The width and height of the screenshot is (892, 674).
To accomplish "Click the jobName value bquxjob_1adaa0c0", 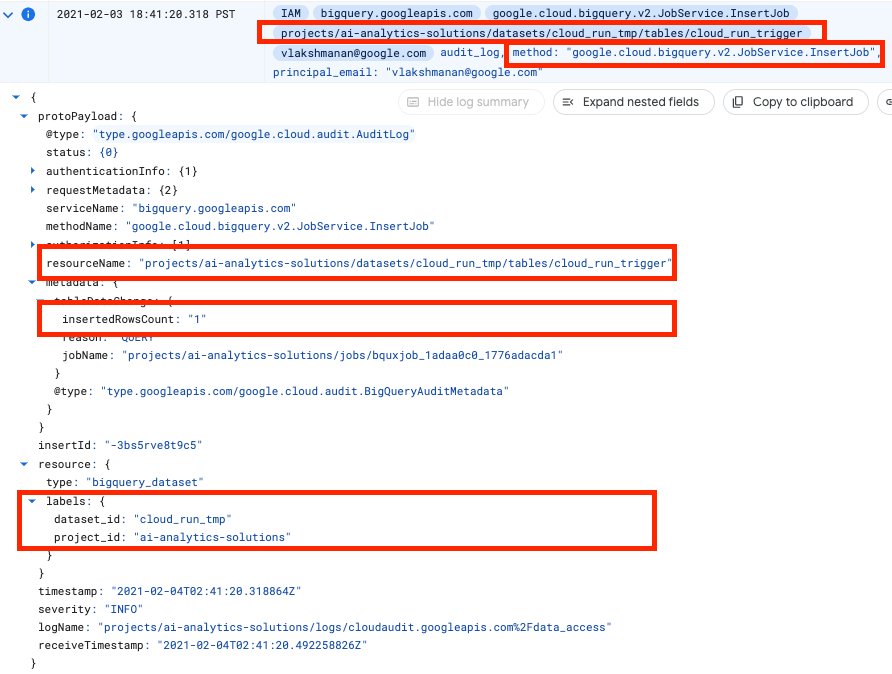I will pyautogui.click(x=342, y=355).
